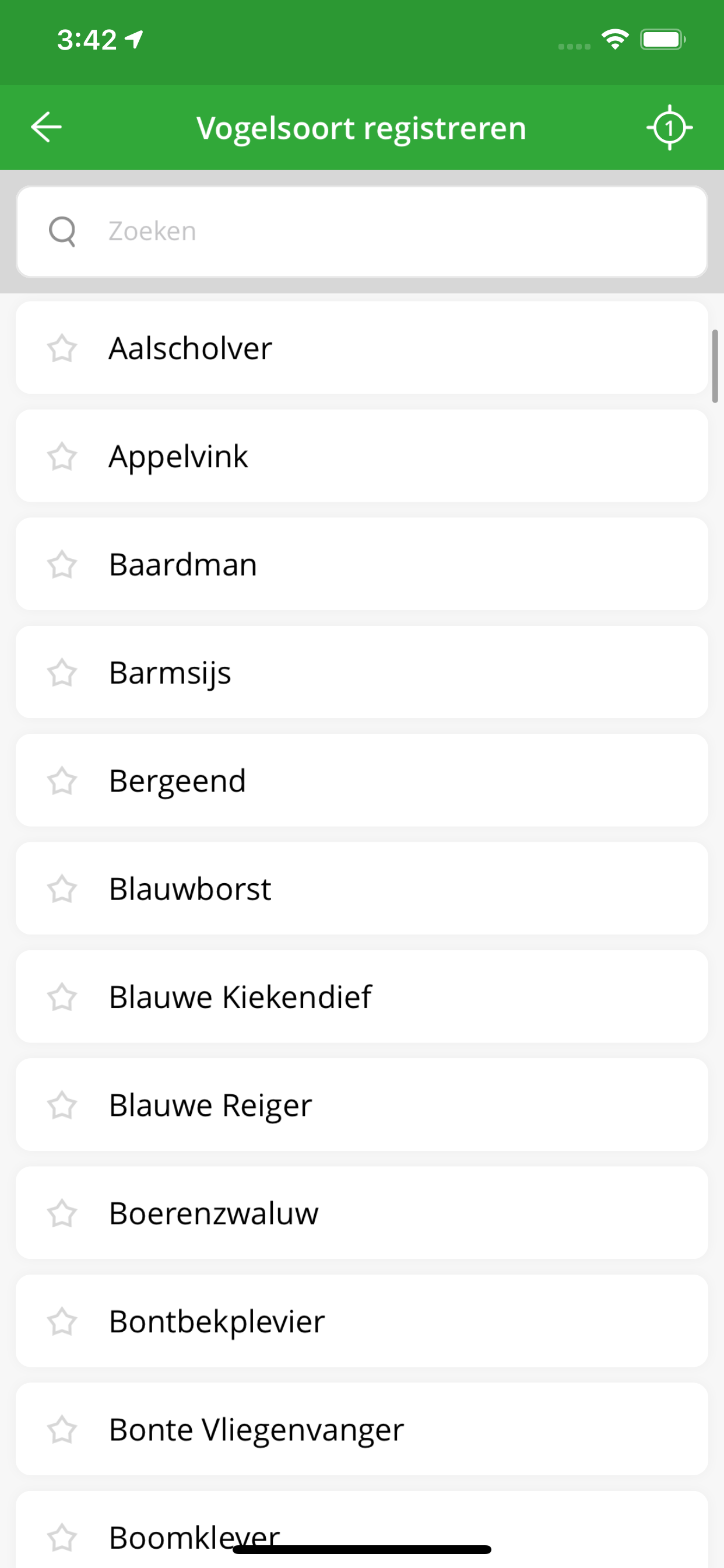Favorite the Blauwe Kiekendief star
Screen dimensions: 724x1568
62,997
